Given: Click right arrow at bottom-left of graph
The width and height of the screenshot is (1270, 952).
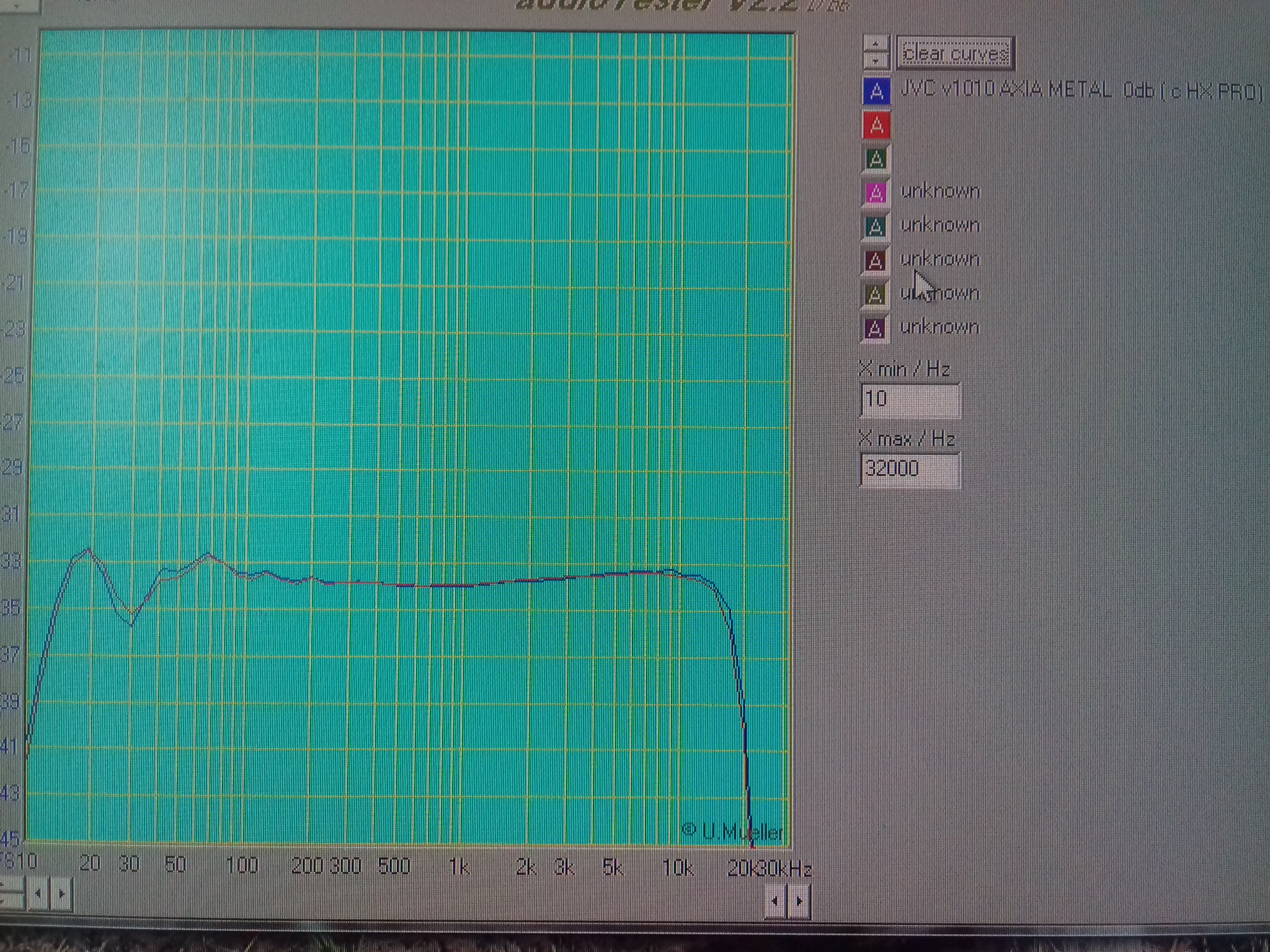Looking at the screenshot, I should 61,894.
